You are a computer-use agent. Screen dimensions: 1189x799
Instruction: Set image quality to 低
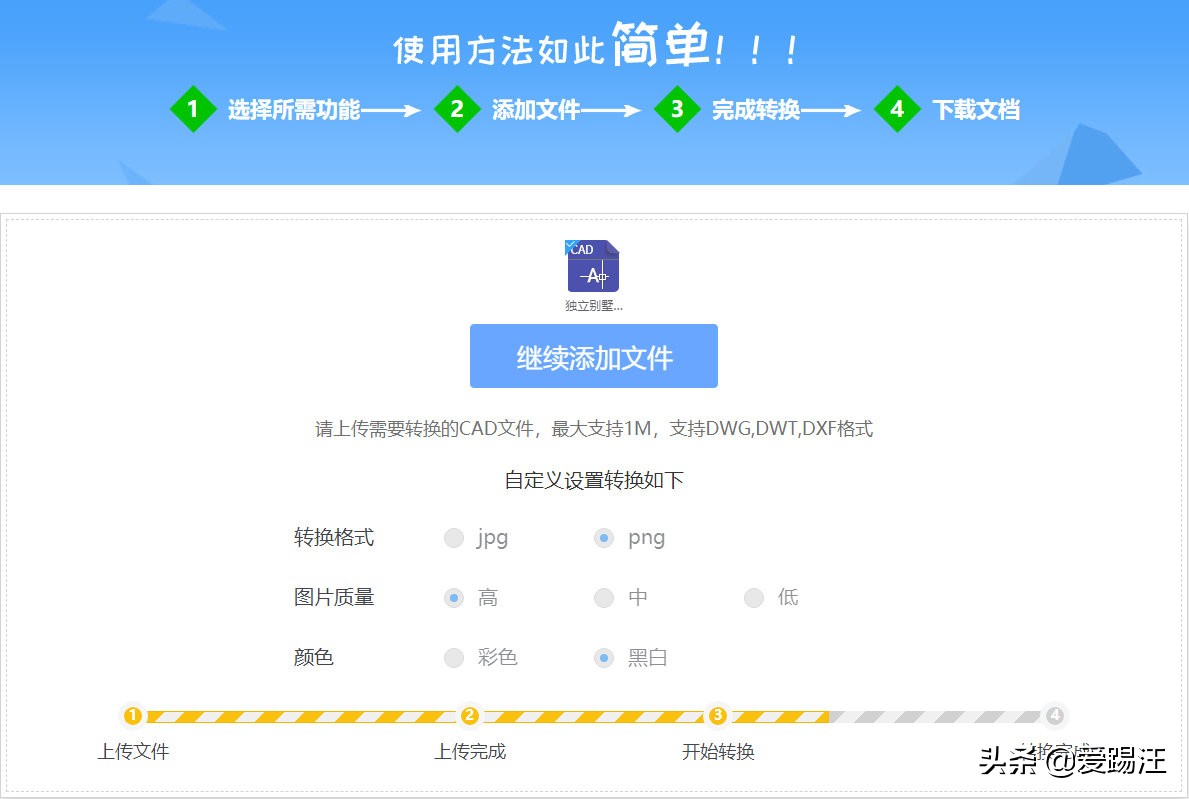click(753, 598)
